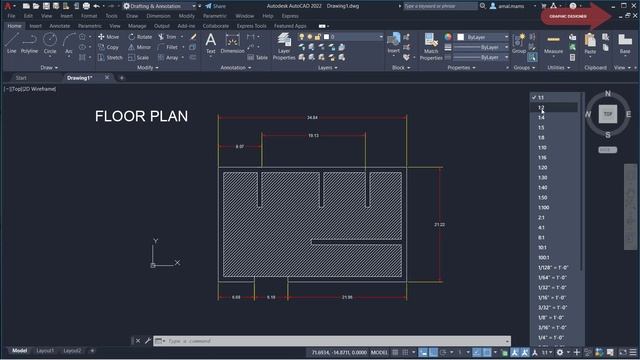Toggle MODEL space indicator
Screen dimensions: 640x360
379,352
